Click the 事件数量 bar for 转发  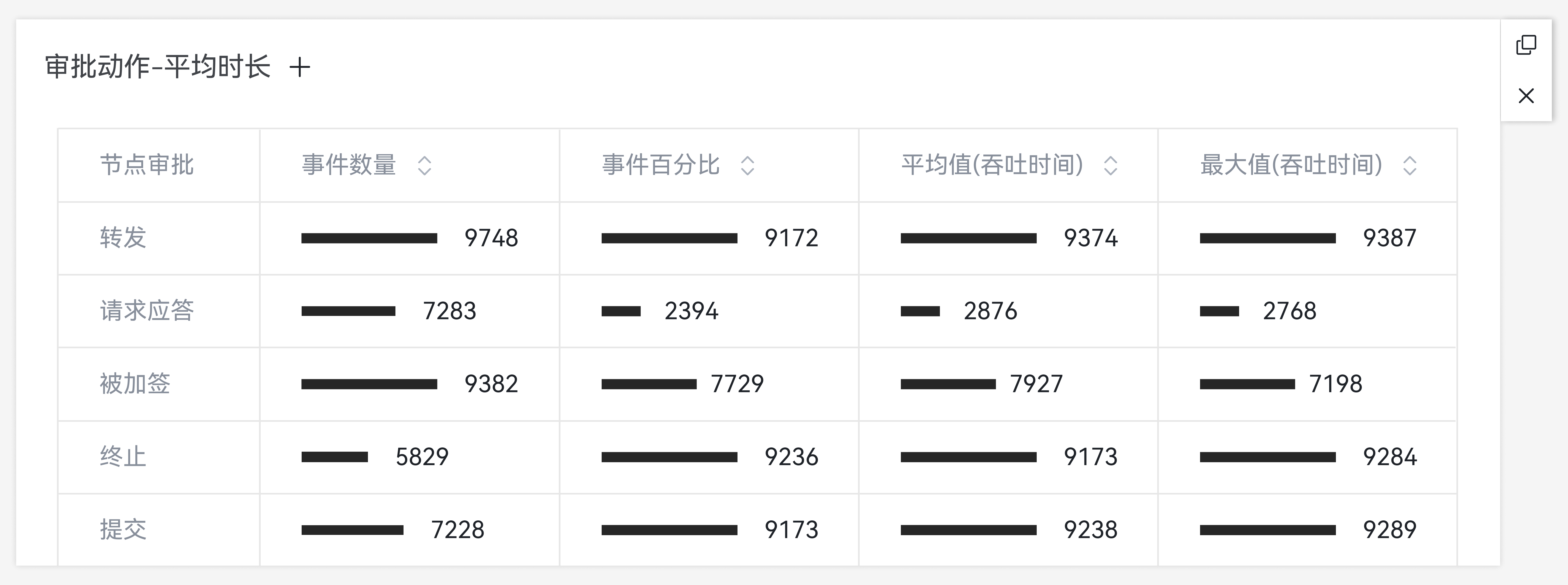tap(369, 238)
